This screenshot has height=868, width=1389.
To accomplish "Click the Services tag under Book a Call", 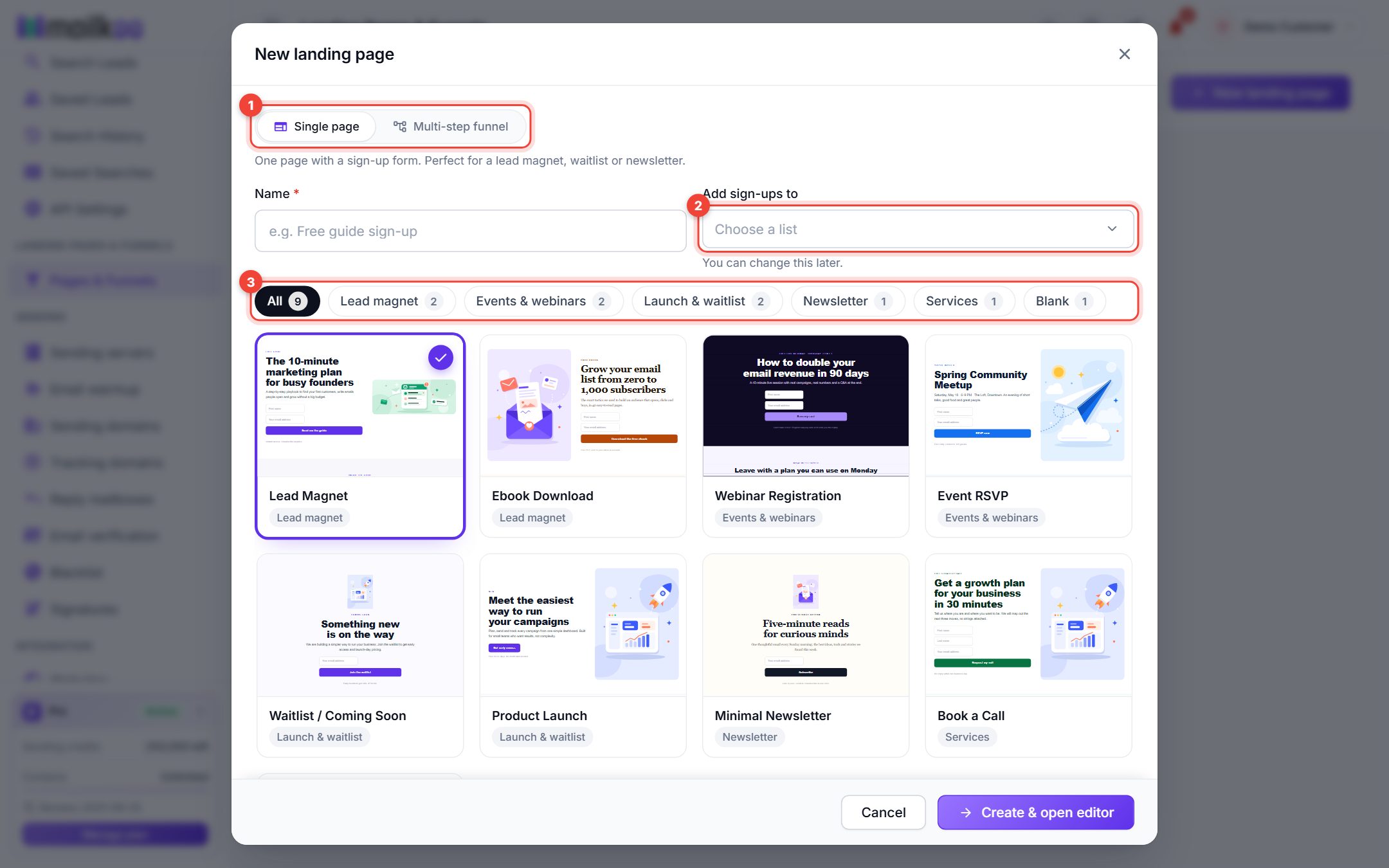I will pos(967,737).
